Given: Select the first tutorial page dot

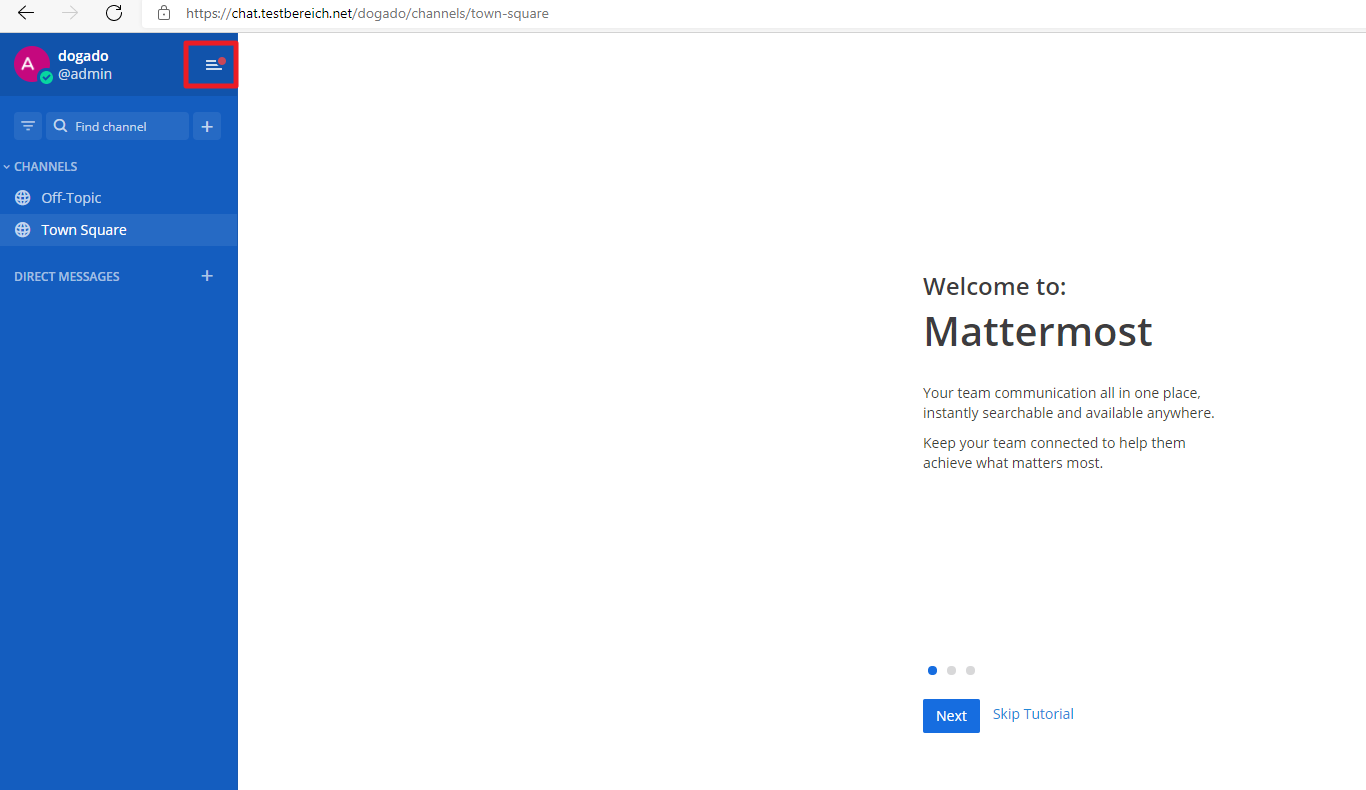Looking at the screenshot, I should pos(932,671).
